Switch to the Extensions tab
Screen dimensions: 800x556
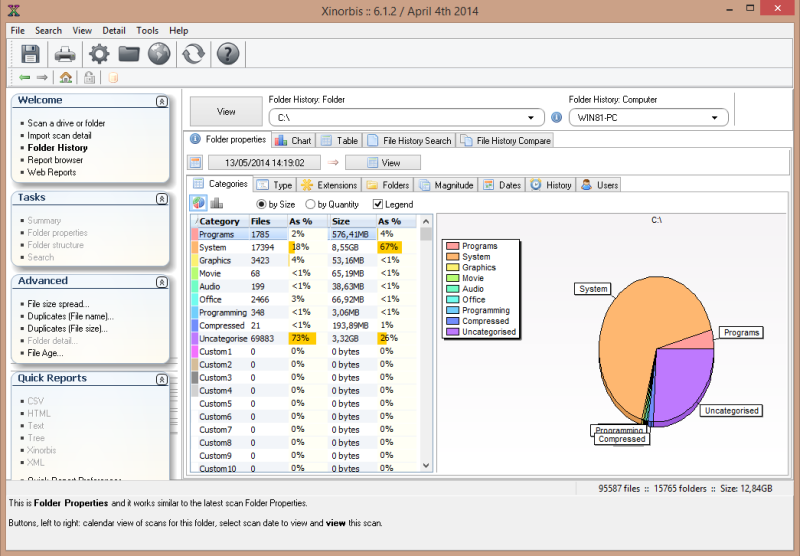pyautogui.click(x=330, y=185)
